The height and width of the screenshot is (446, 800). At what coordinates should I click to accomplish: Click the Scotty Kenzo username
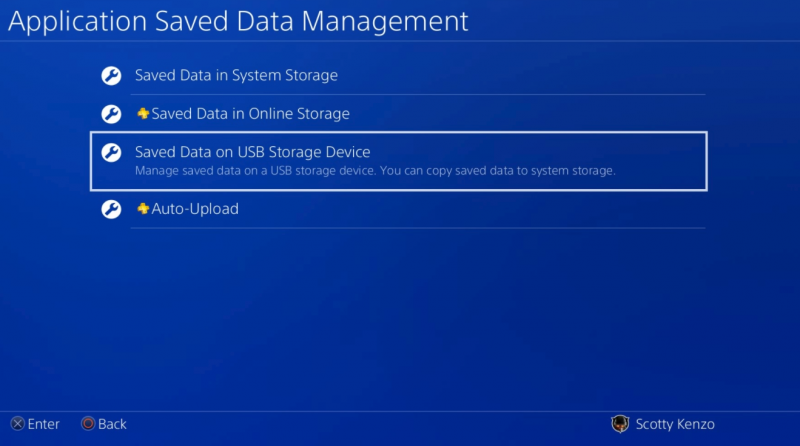tap(675, 424)
